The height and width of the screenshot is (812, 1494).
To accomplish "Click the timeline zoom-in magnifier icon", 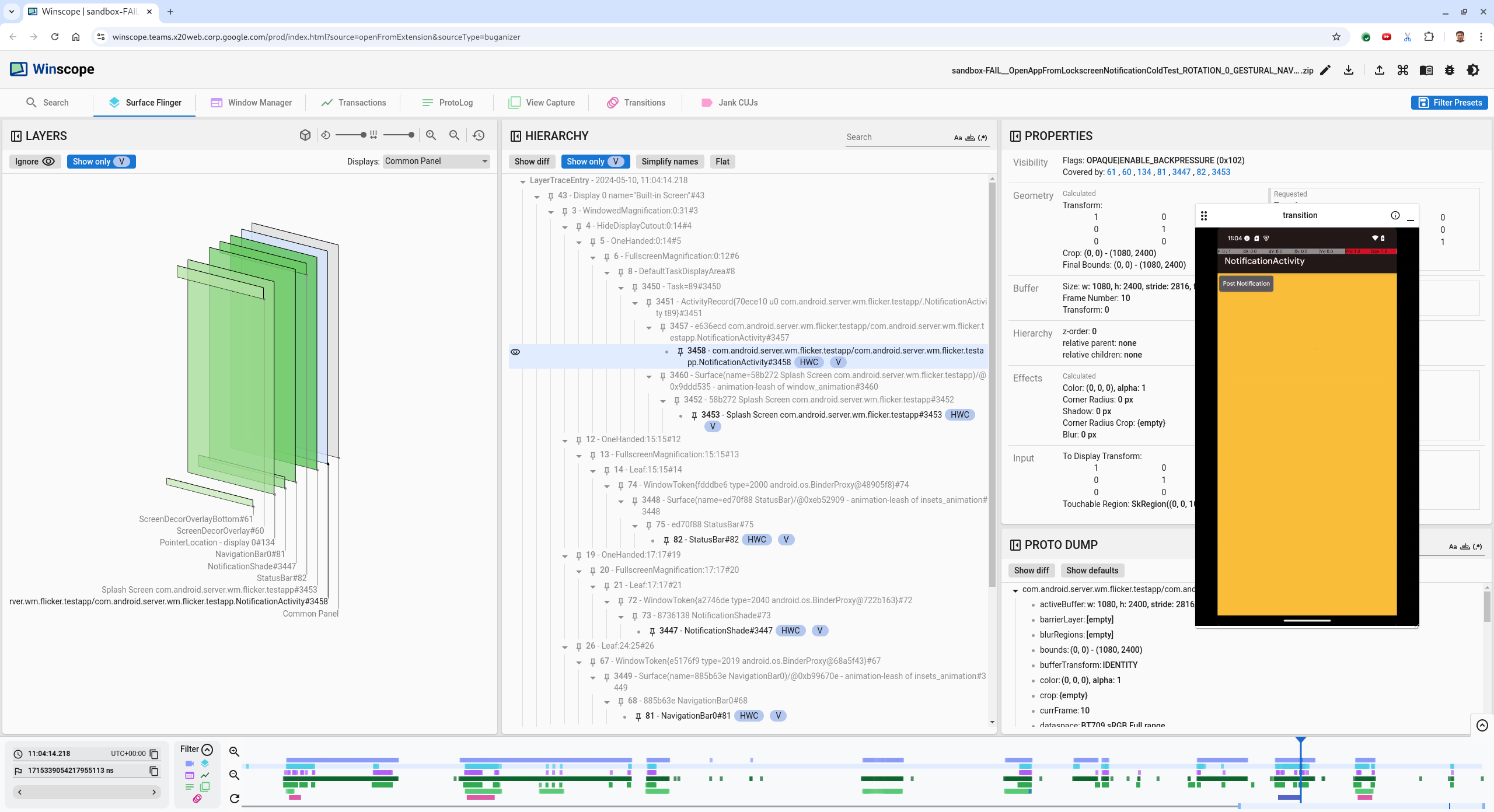I will click(234, 751).
